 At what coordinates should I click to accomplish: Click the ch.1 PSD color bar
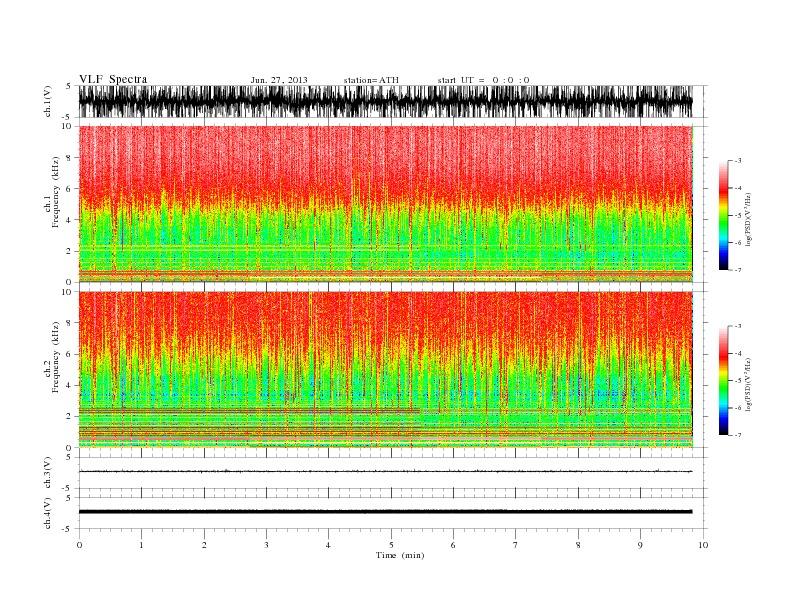click(x=724, y=216)
